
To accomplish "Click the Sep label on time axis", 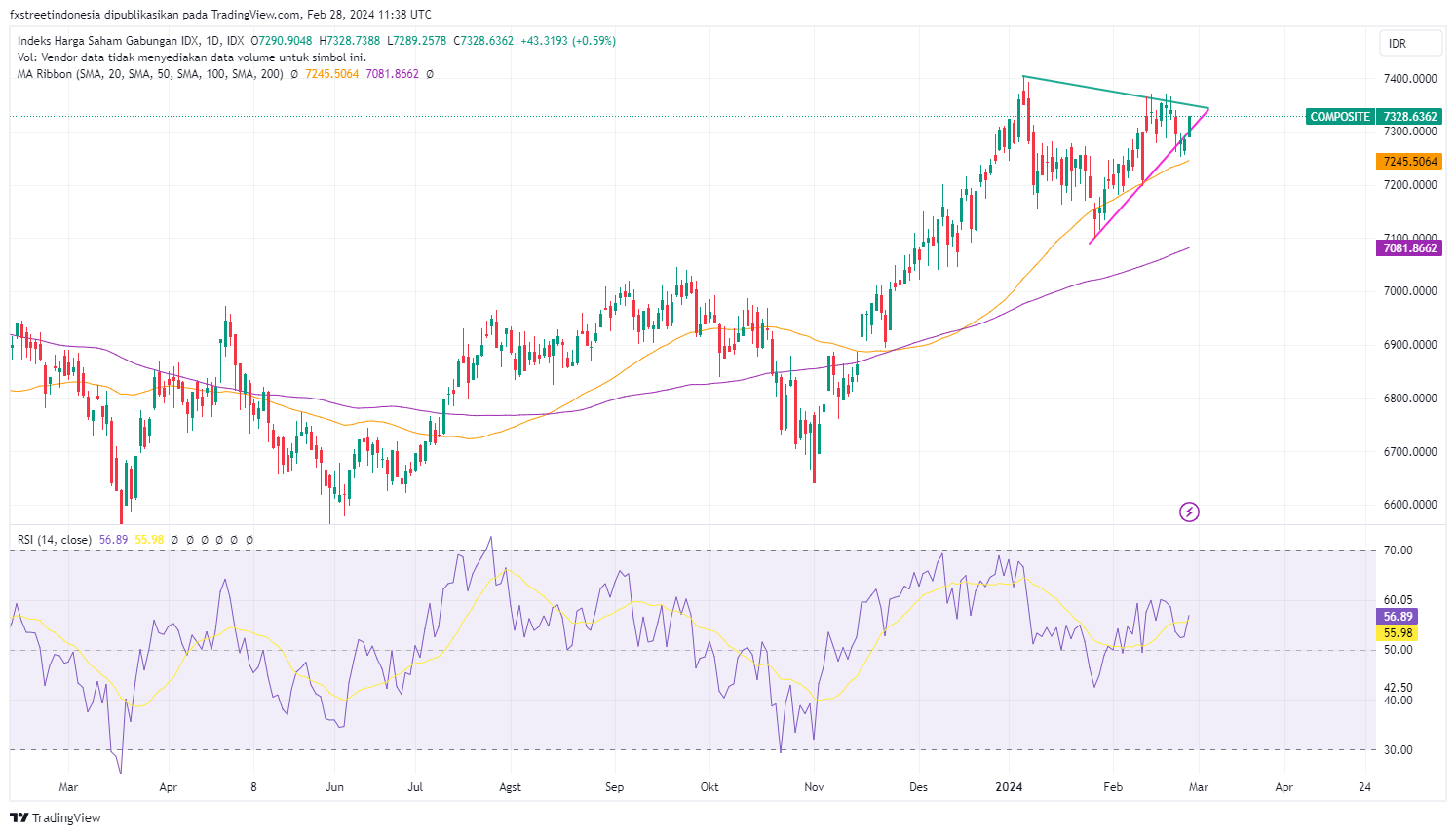I will (614, 787).
